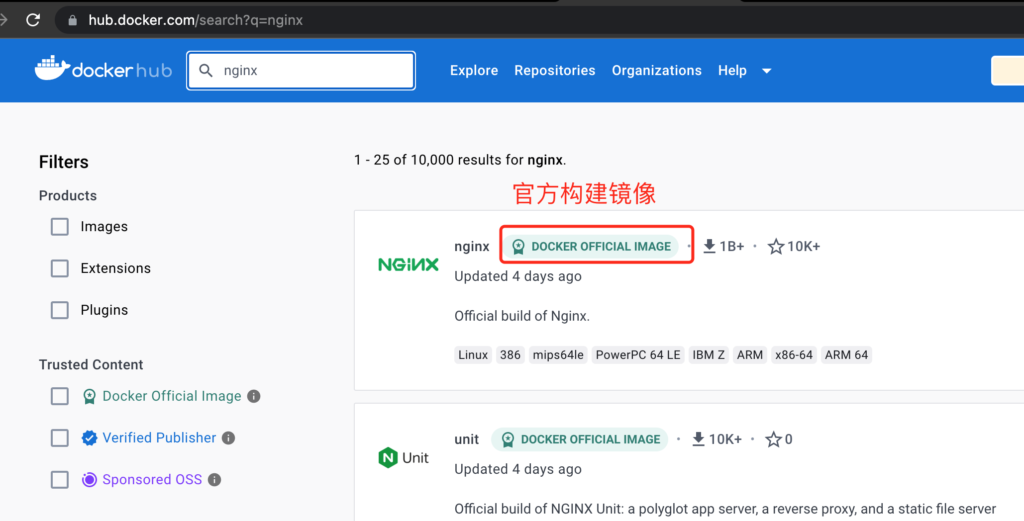
Task: Click the 386 architecture tag
Action: click(x=510, y=355)
